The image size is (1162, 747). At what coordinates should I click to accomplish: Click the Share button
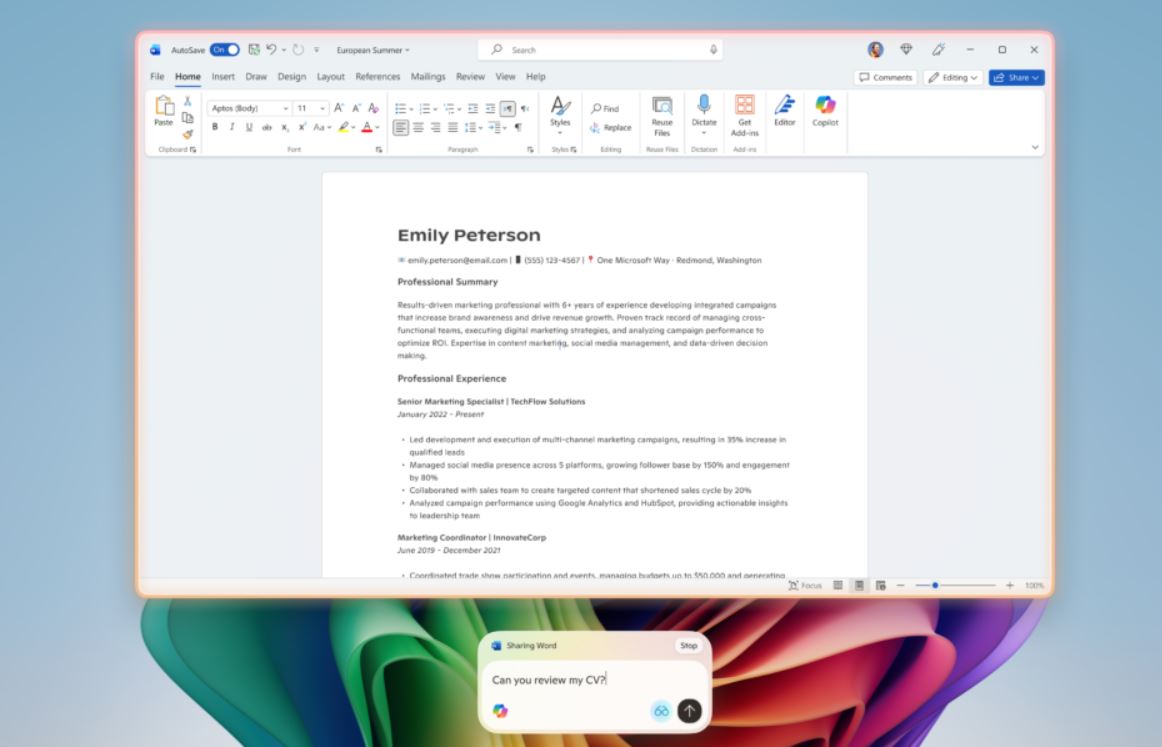pyautogui.click(x=1016, y=78)
